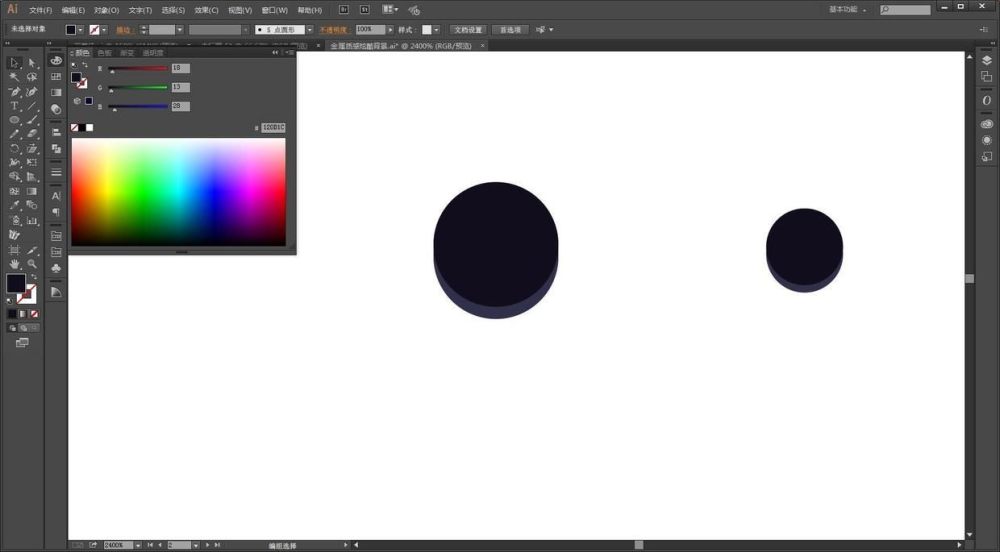Switch to the 色板 panel tab
Screen dimensions: 1000x552
[104, 53]
